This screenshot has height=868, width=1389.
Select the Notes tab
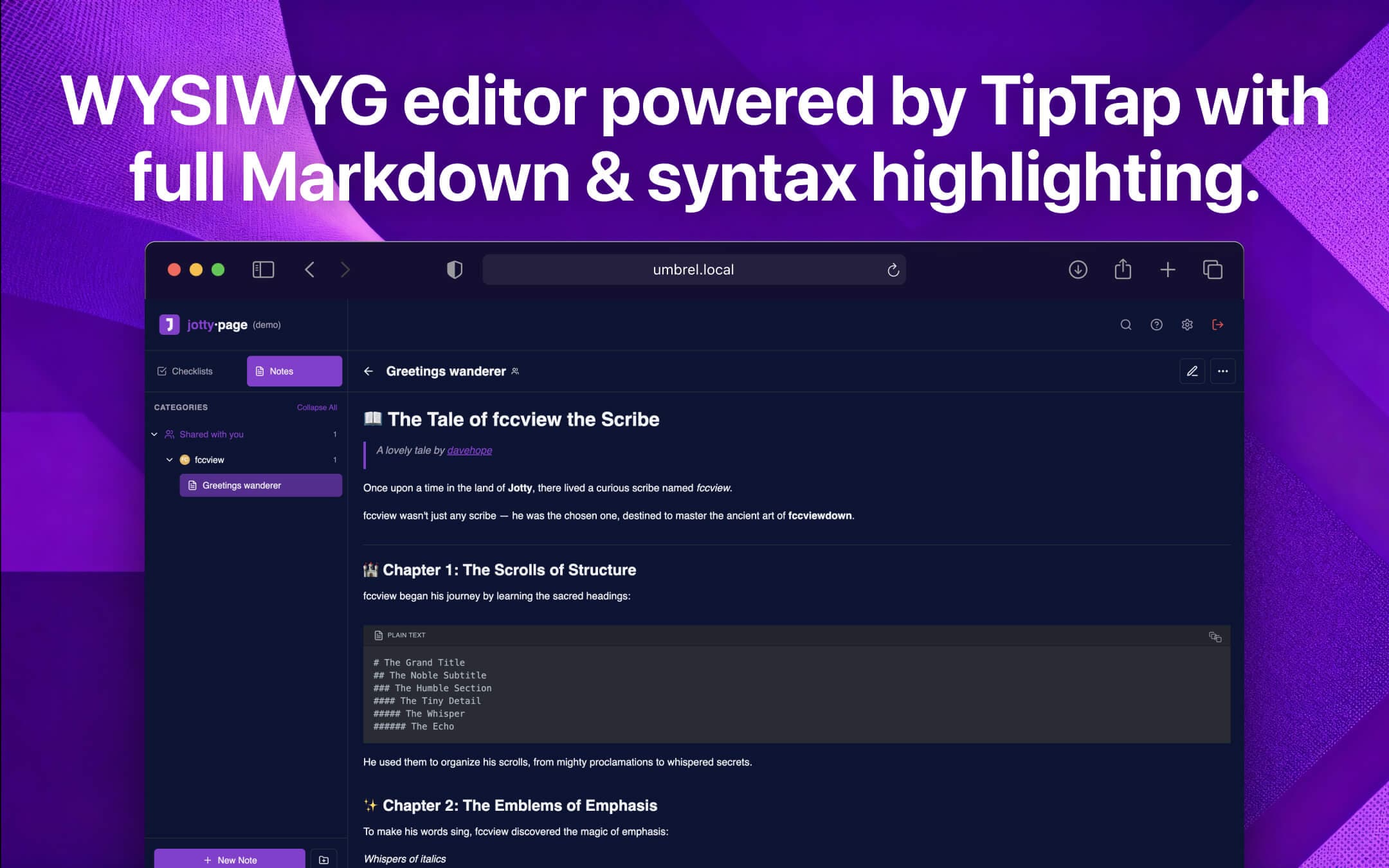[x=294, y=371]
